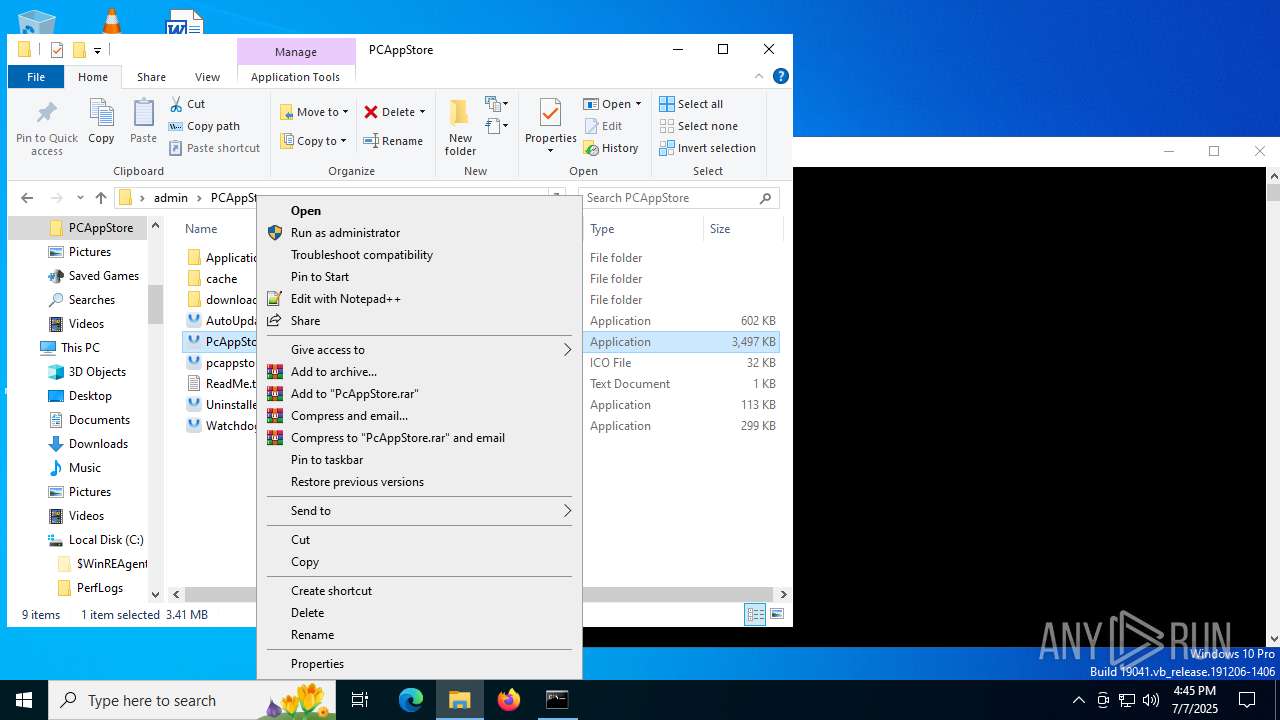Screen dimensions: 1280x720
Task: Click the volume tray icon
Action: coord(1151,700)
